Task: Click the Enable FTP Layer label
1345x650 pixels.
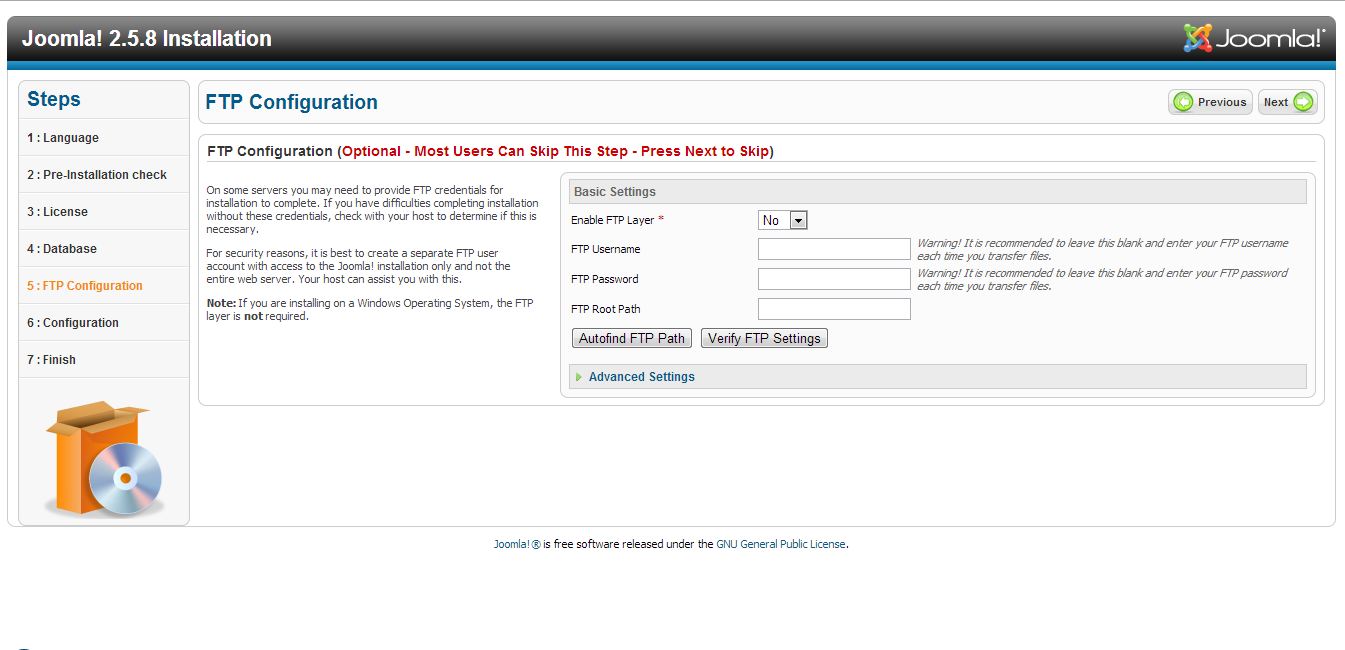Action: [x=617, y=220]
